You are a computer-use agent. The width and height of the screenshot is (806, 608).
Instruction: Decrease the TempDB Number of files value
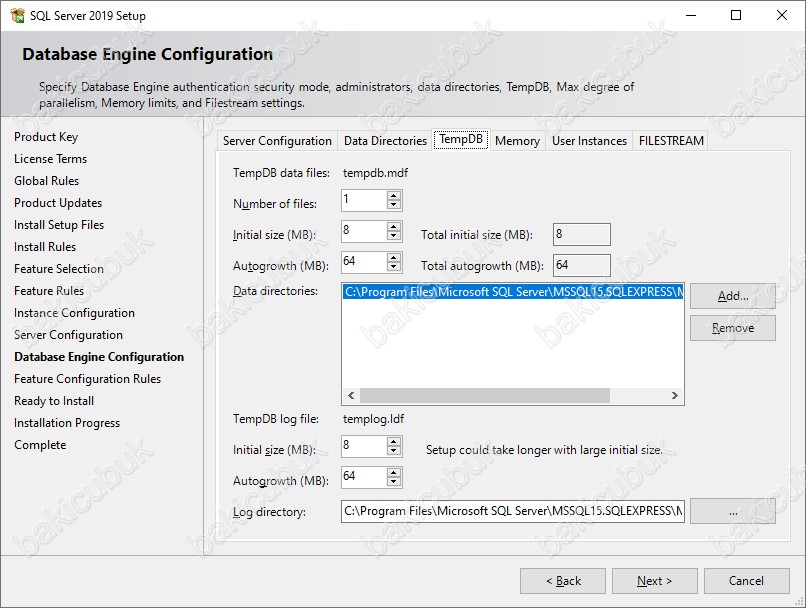click(x=394, y=205)
